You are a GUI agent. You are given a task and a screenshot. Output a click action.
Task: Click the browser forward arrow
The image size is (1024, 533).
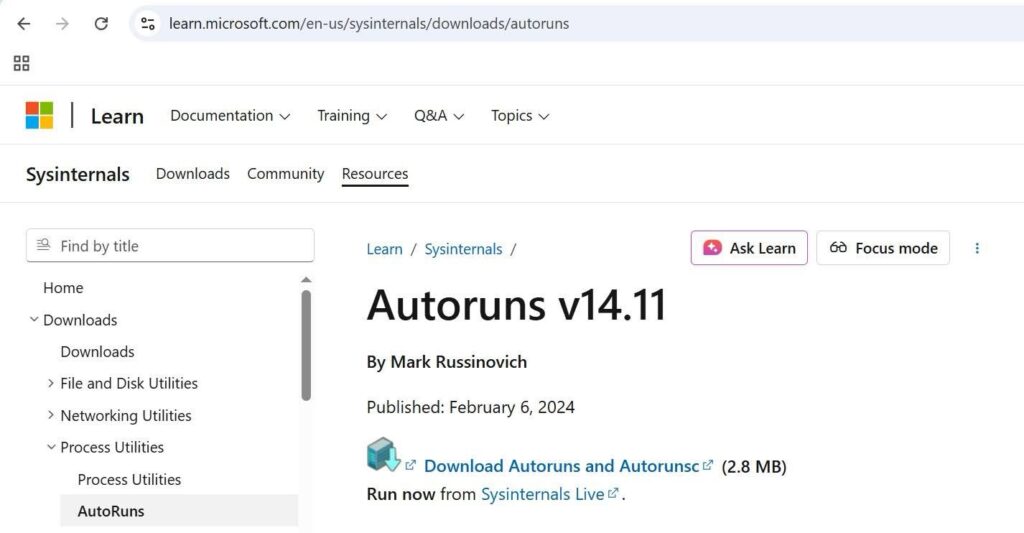point(62,23)
